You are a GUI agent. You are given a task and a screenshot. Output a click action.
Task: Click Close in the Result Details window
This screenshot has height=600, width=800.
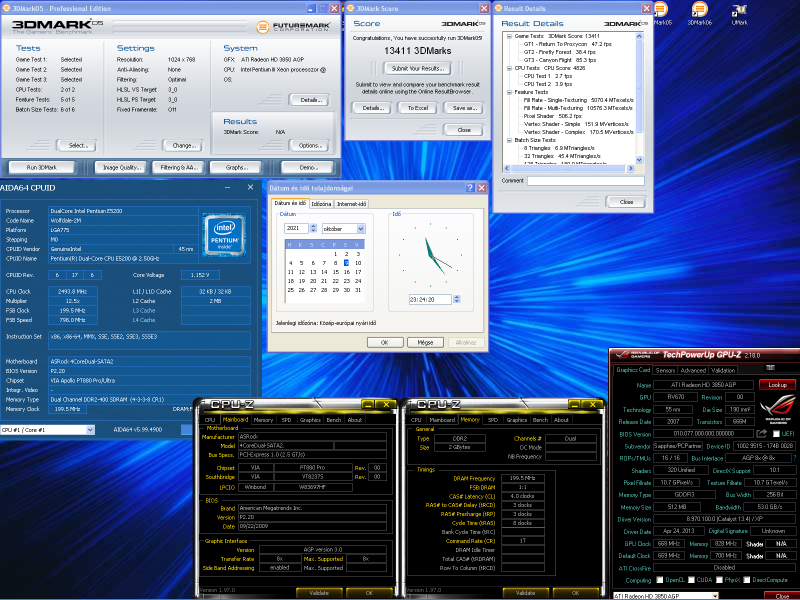626,202
